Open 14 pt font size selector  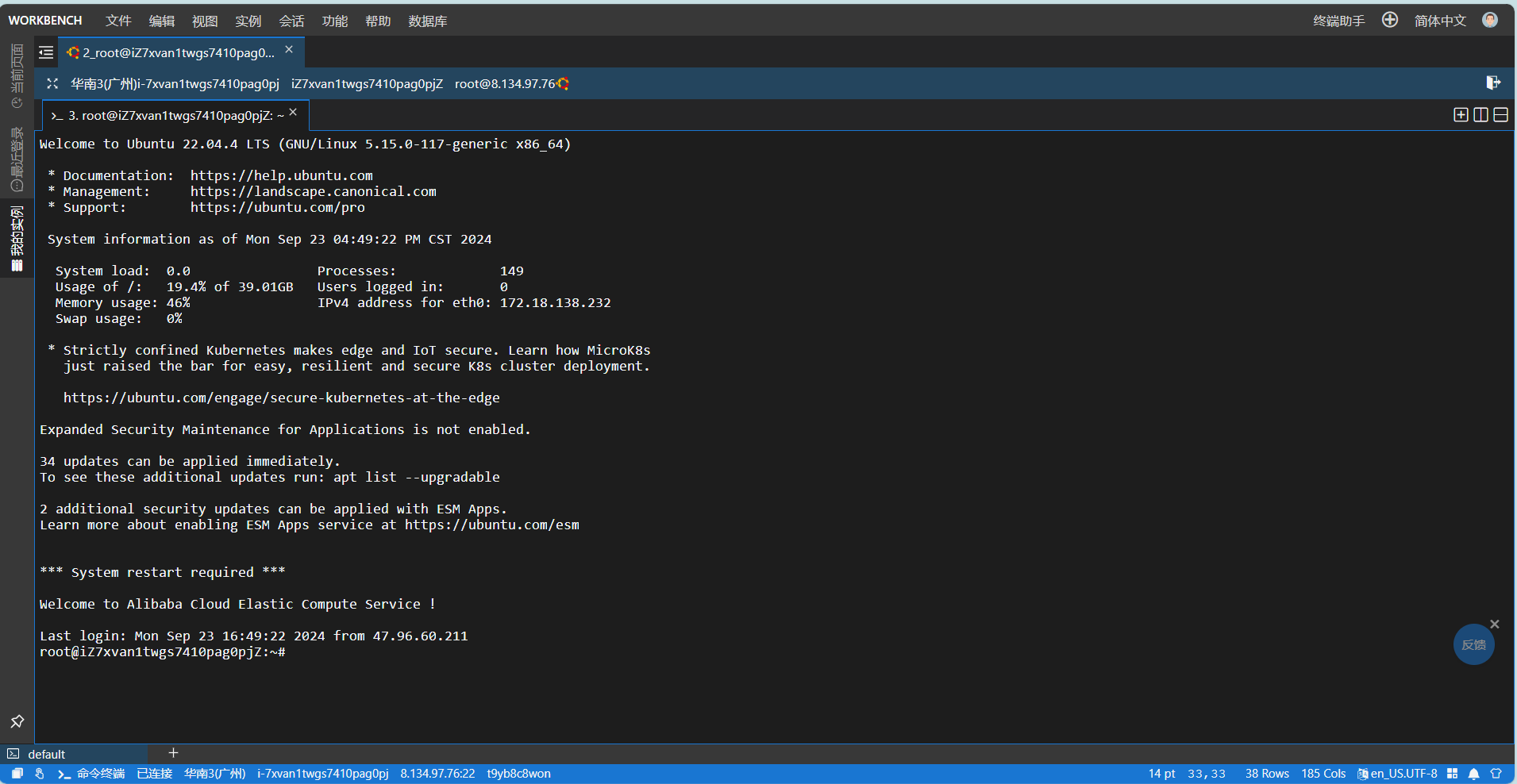pos(1161,774)
